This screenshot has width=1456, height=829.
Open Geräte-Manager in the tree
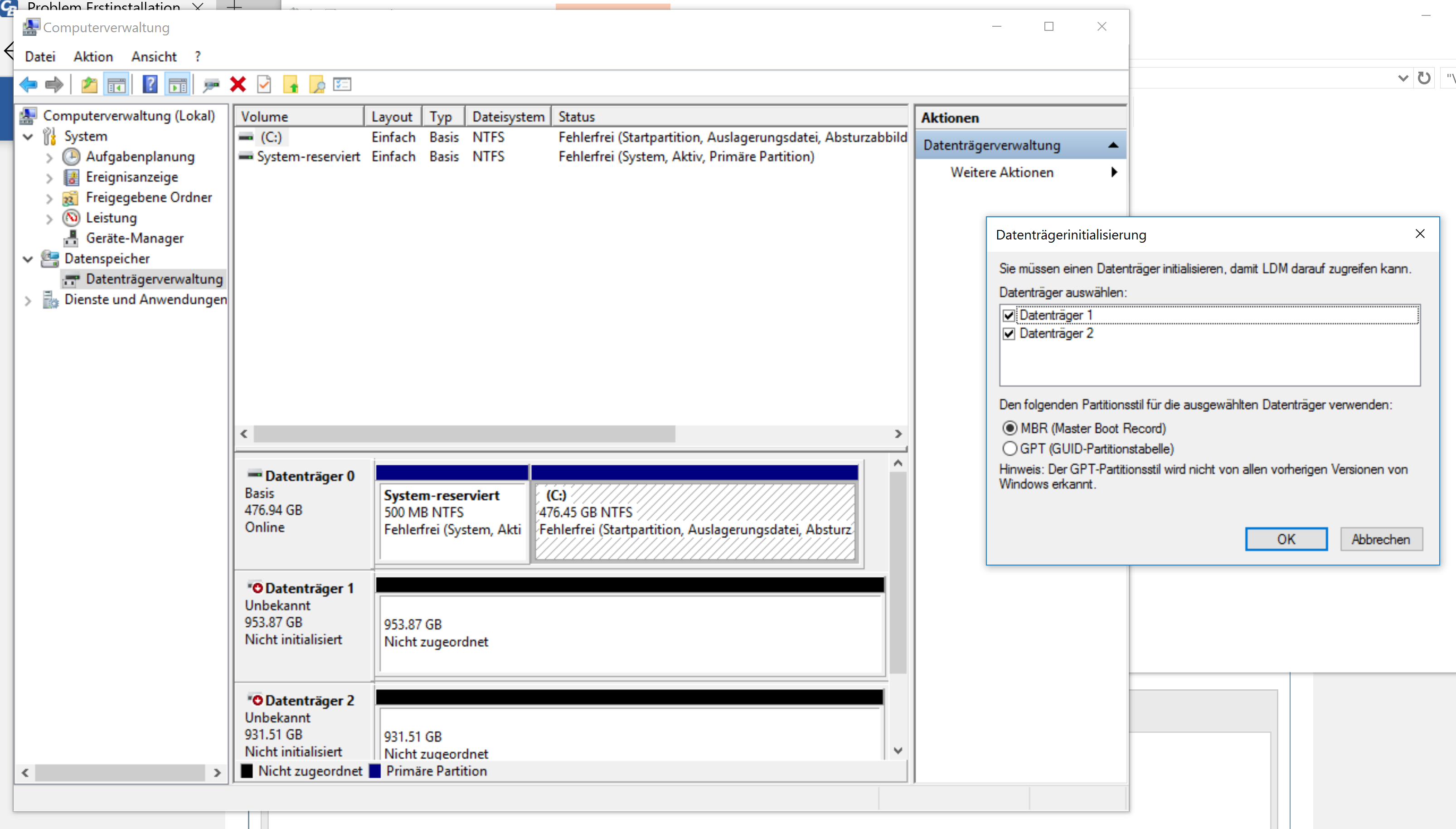coord(134,238)
